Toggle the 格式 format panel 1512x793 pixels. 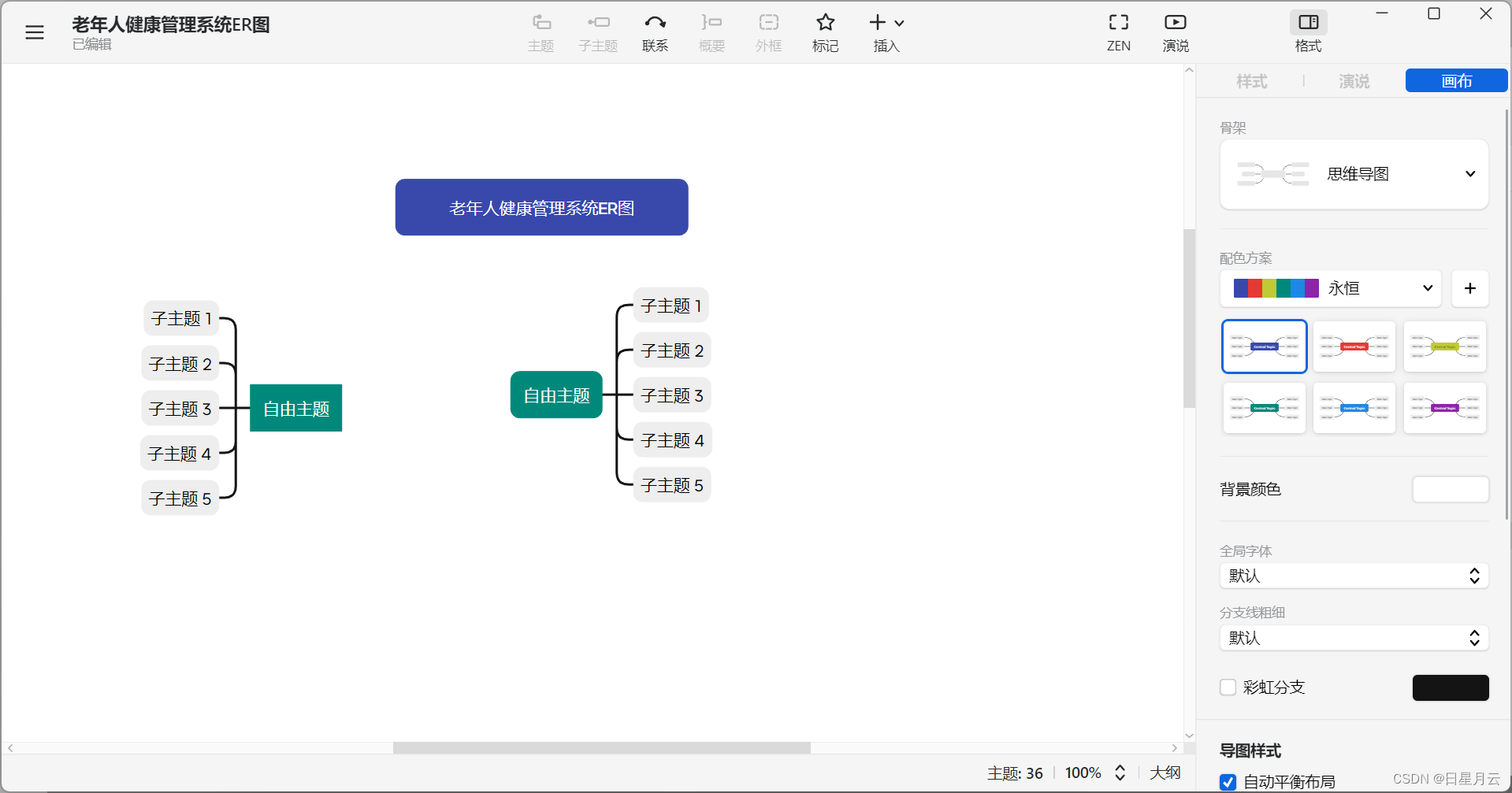pos(1309,33)
